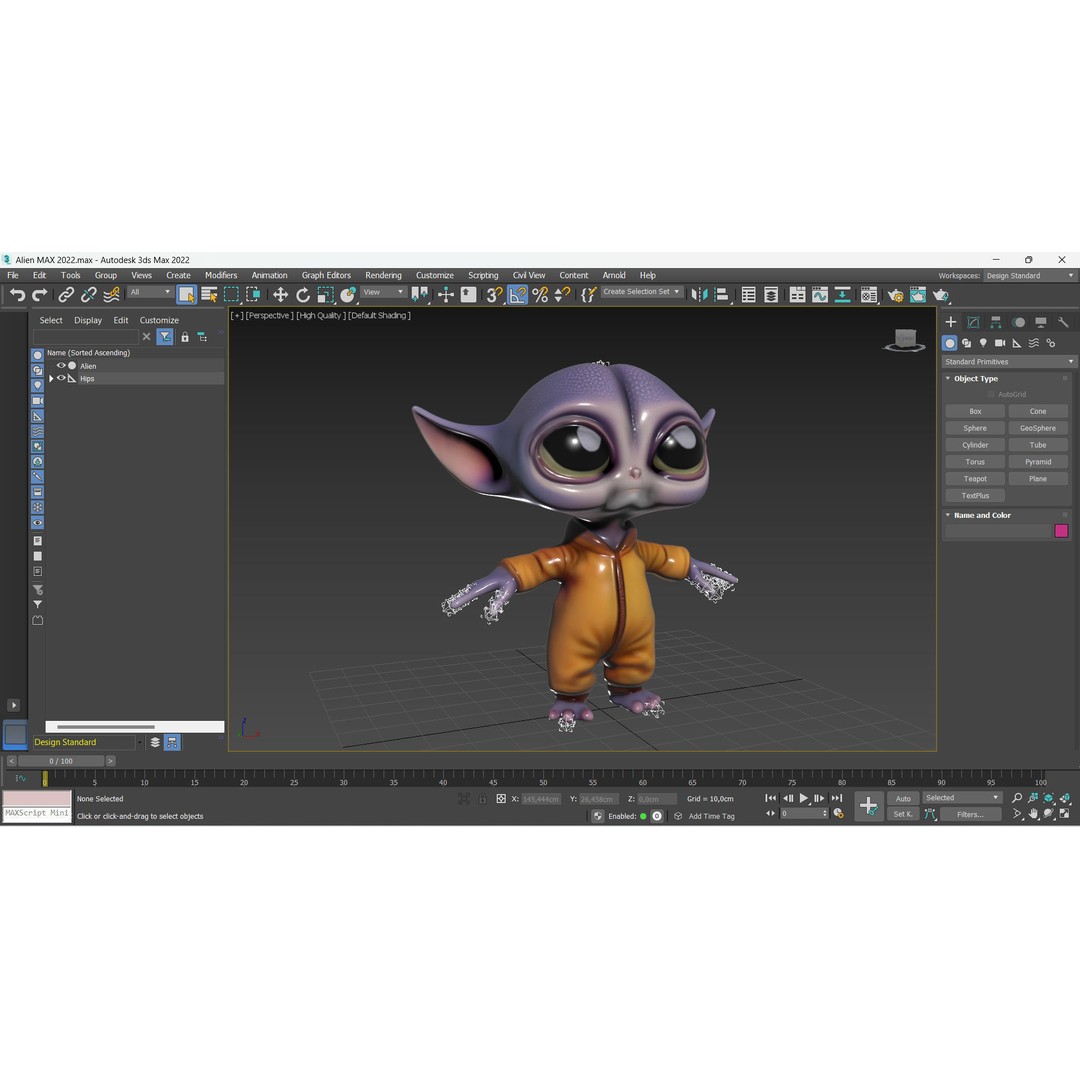Screen dimensions: 1080x1080
Task: Open the Scripting menu
Action: click(x=483, y=275)
